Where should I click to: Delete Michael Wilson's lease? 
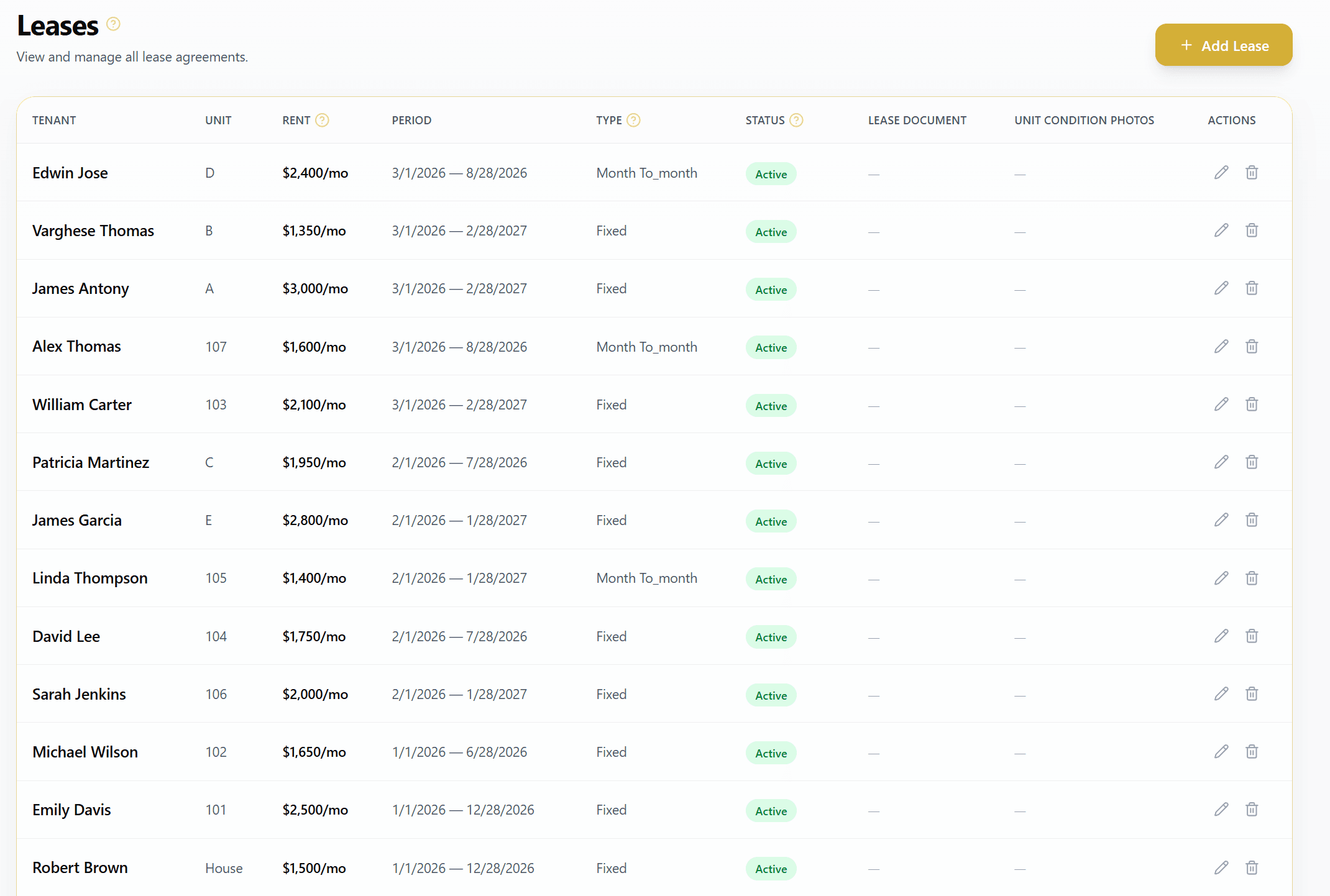(1252, 751)
